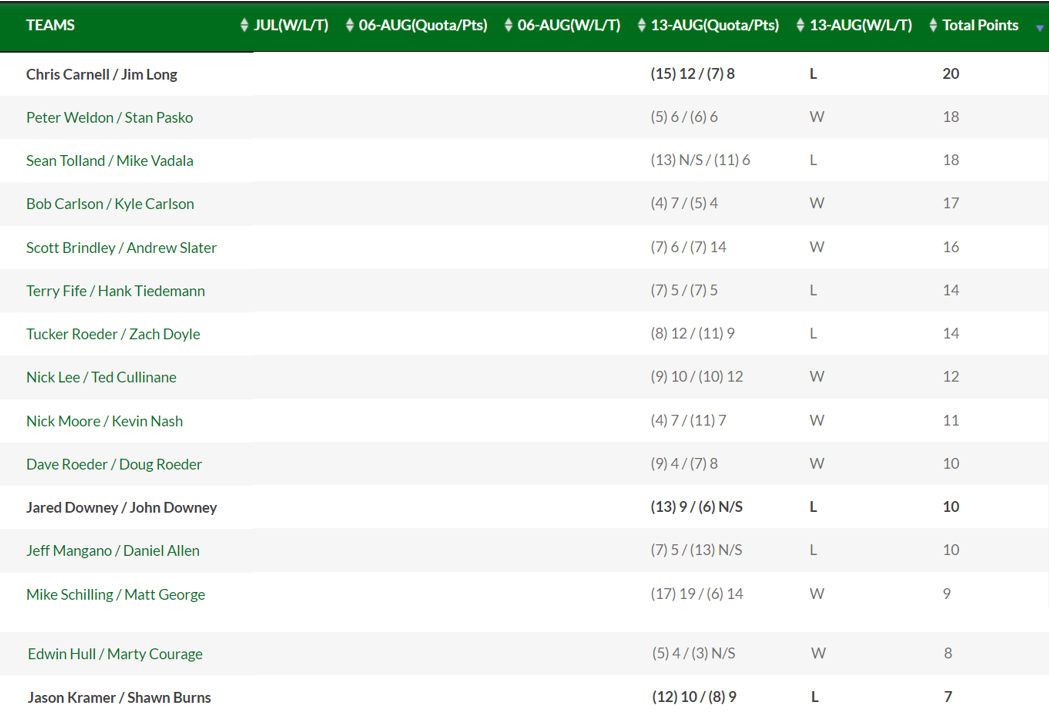1049x714 pixels.
Task: Open Peter Weldon / Stan Pasko team link
Action: coord(109,117)
